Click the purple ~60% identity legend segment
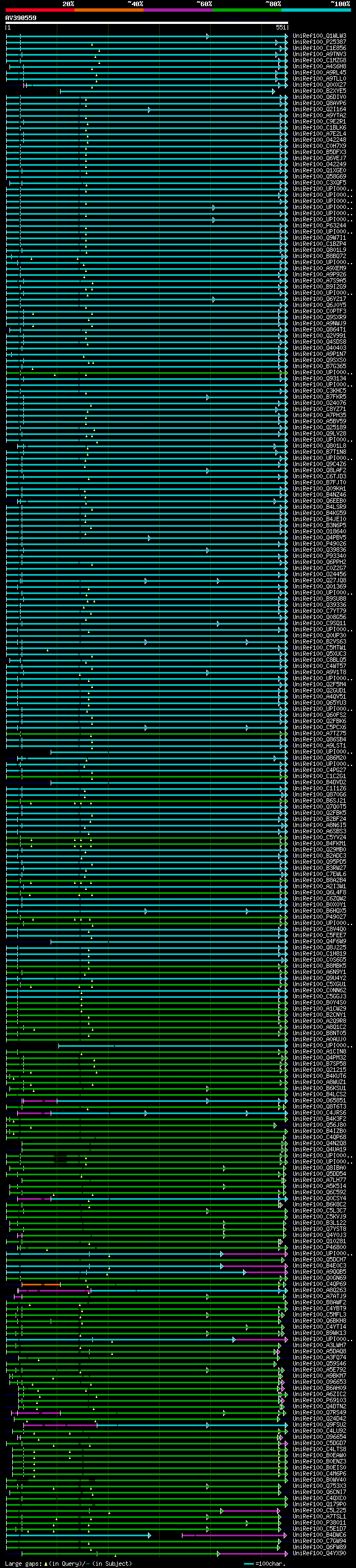The width and height of the screenshot is (356, 1568). click(x=177, y=10)
